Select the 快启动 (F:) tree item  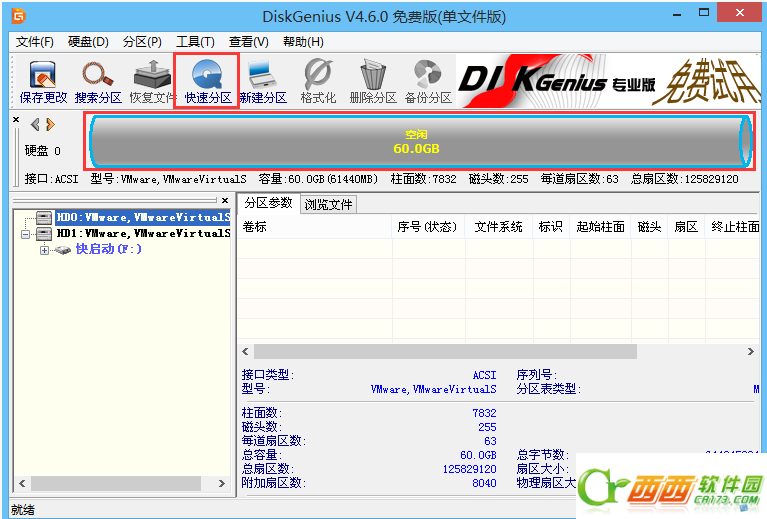tap(109, 249)
